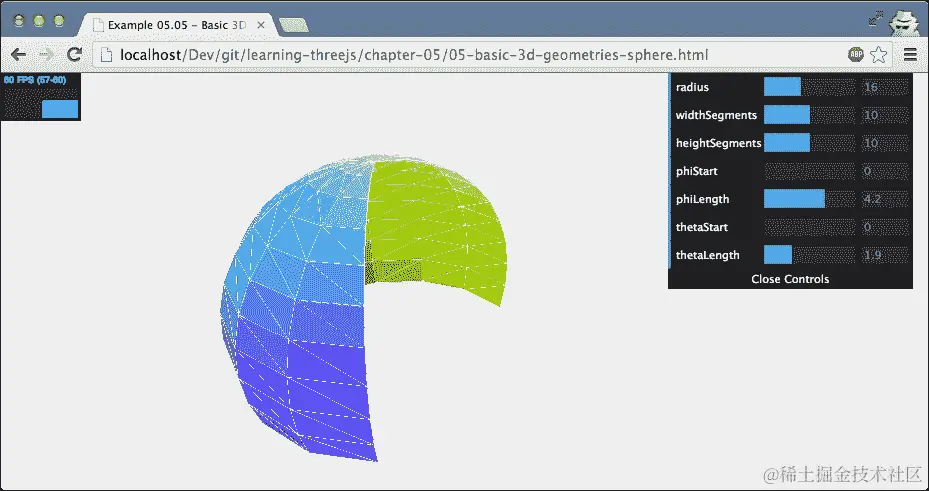Click the incognito spy icon
The image size is (929, 491).
tap(904, 22)
